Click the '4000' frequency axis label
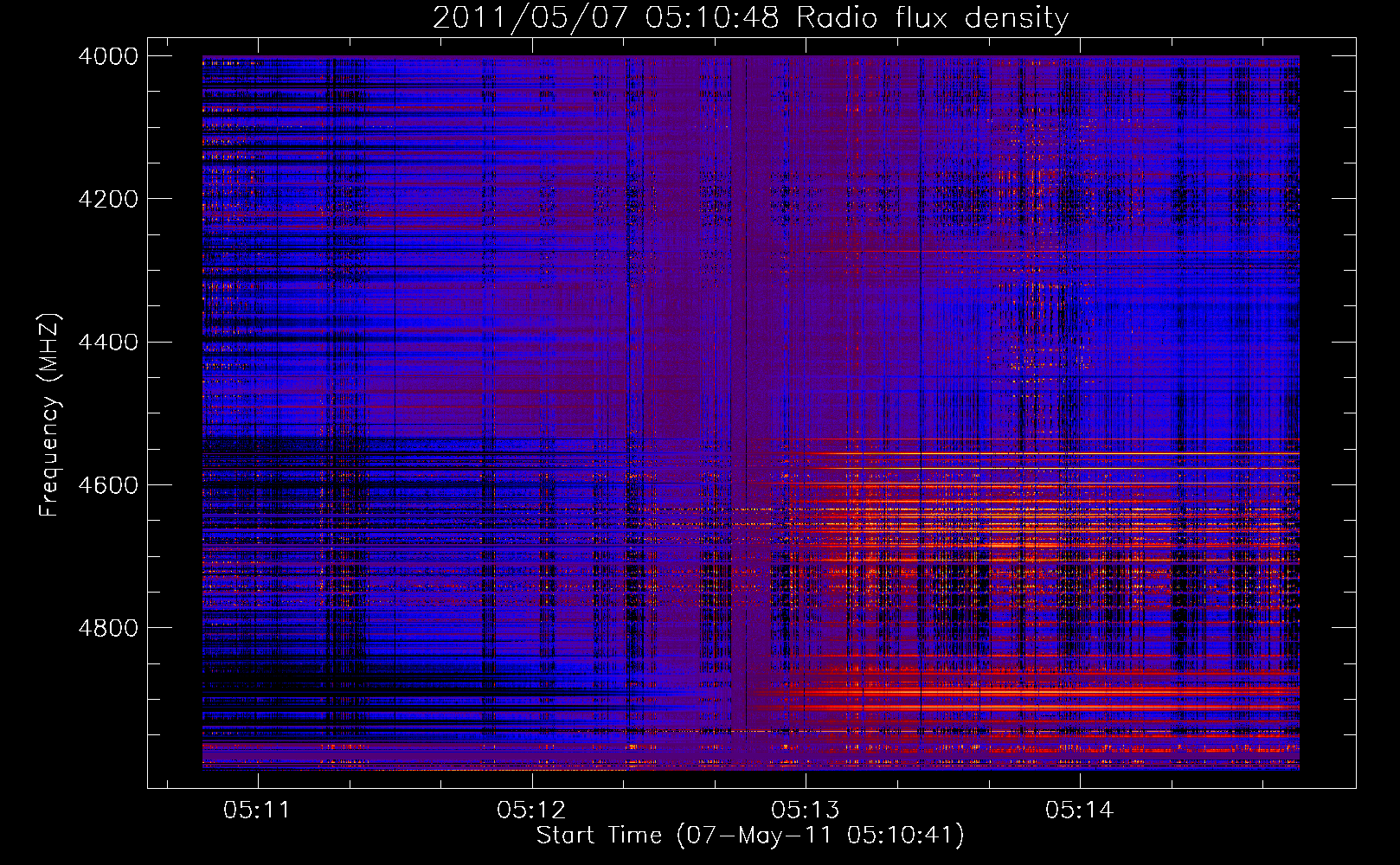This screenshot has width=1400, height=865. pos(108,56)
